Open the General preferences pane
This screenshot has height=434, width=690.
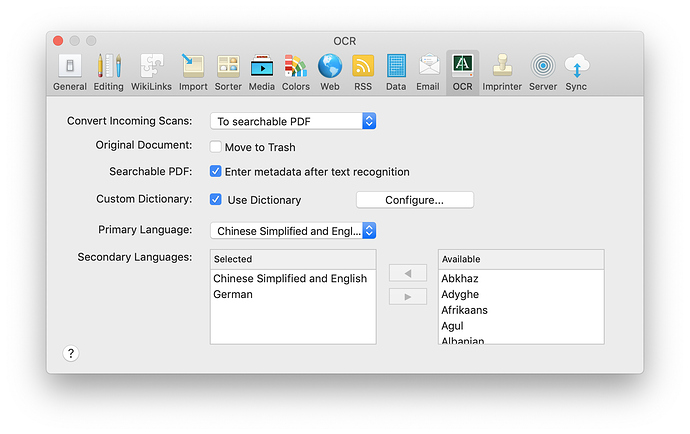(70, 72)
